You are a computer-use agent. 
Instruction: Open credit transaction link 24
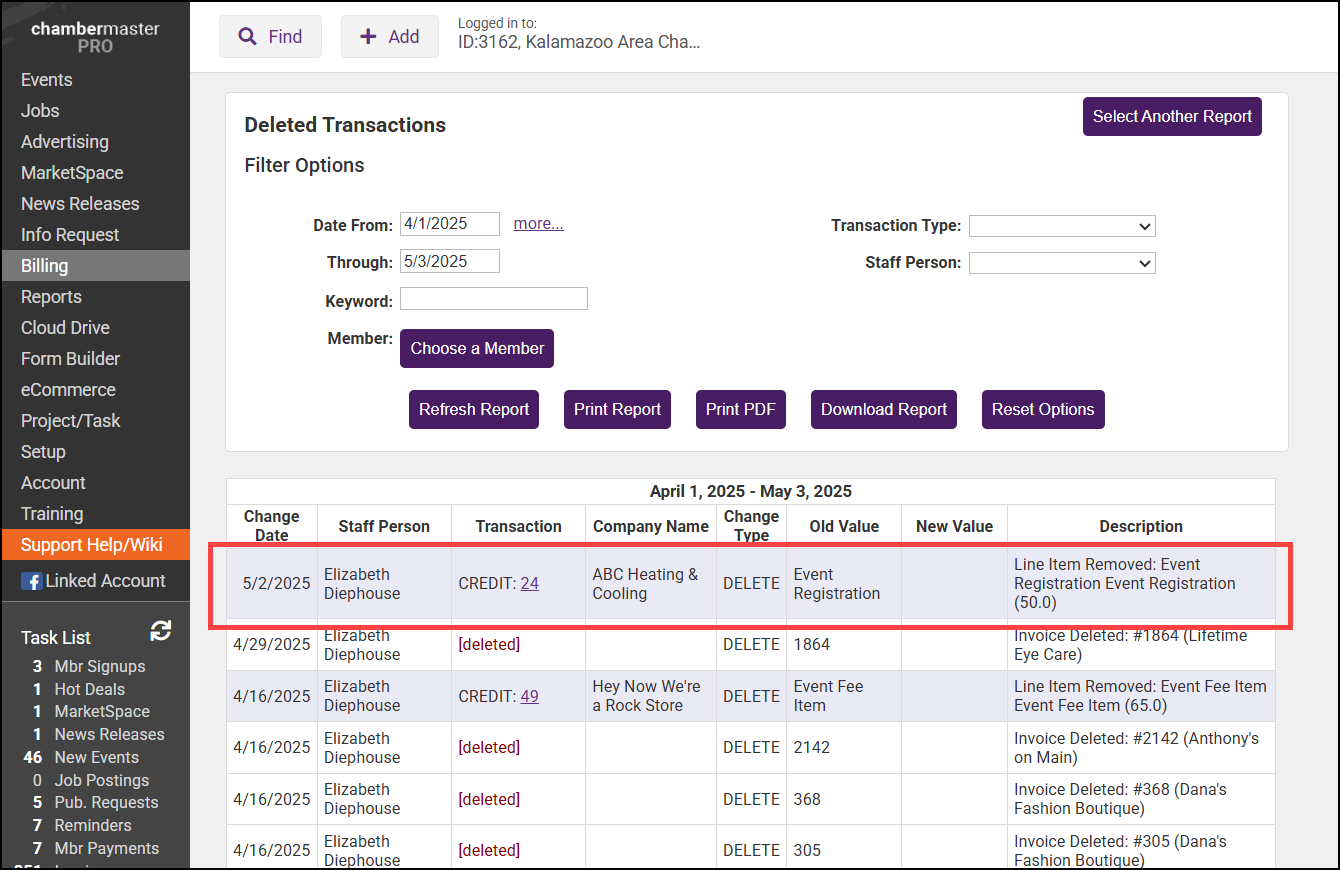coord(529,584)
